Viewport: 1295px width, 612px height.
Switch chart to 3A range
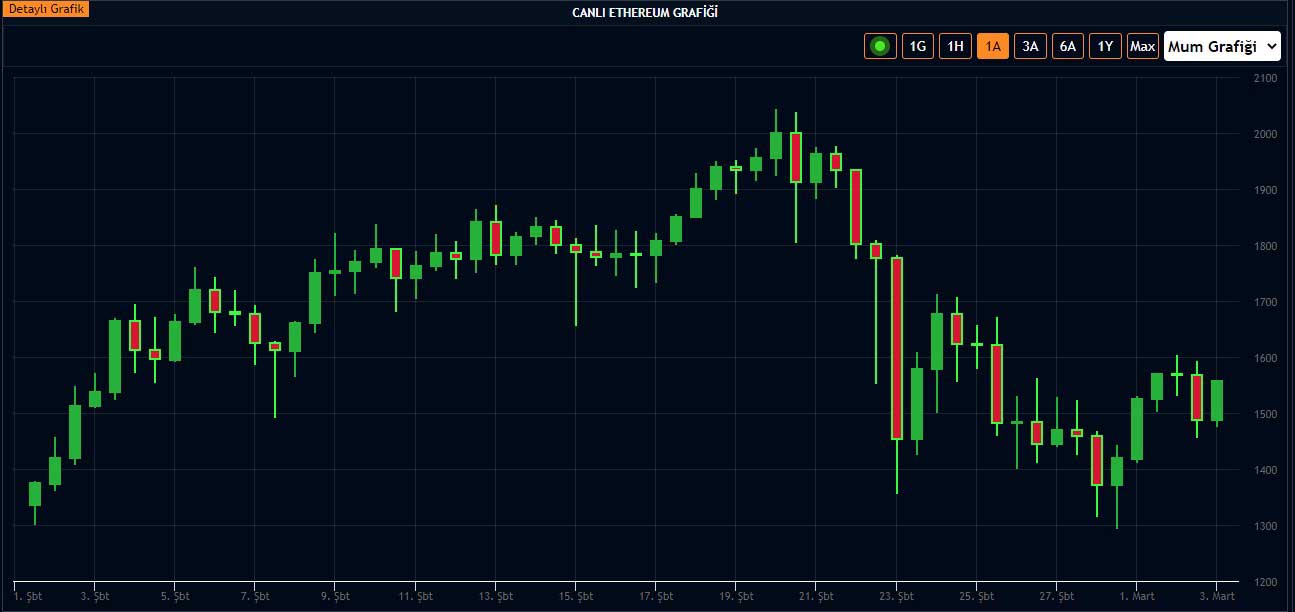point(1030,46)
